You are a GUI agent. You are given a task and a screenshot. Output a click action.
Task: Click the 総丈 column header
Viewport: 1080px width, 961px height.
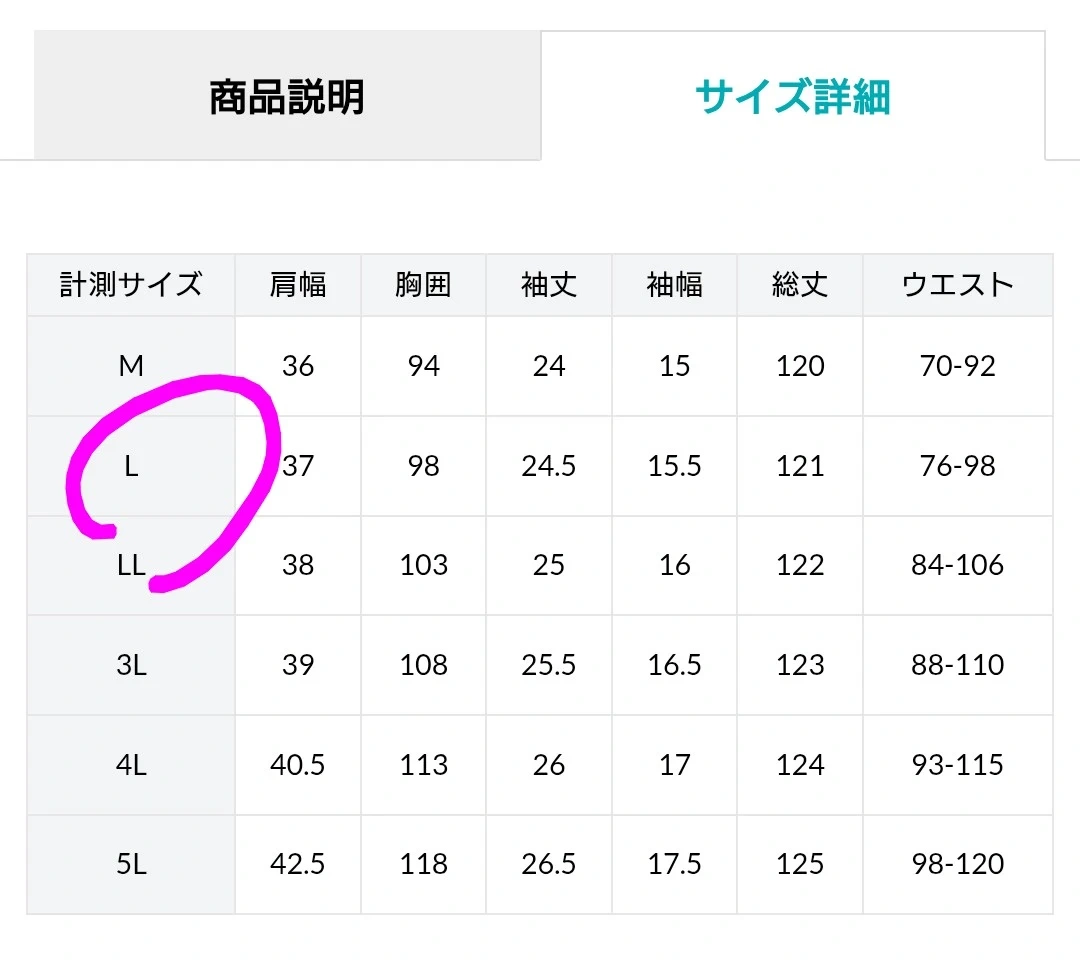pos(800,285)
